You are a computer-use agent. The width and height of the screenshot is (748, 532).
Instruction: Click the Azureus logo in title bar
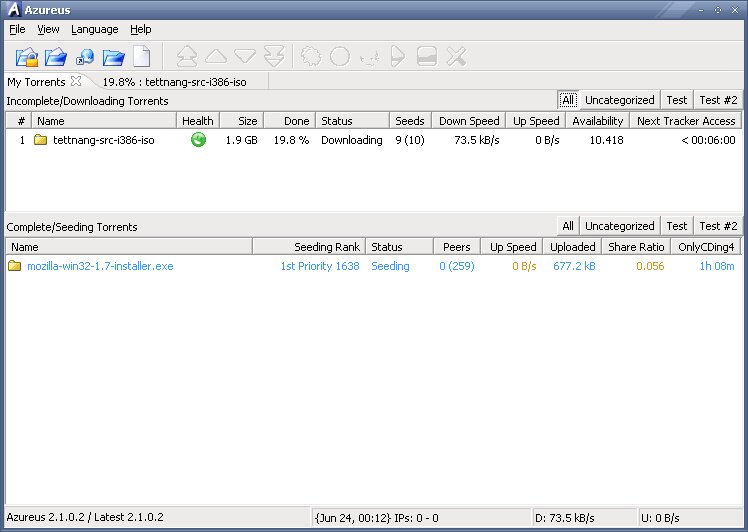14,9
